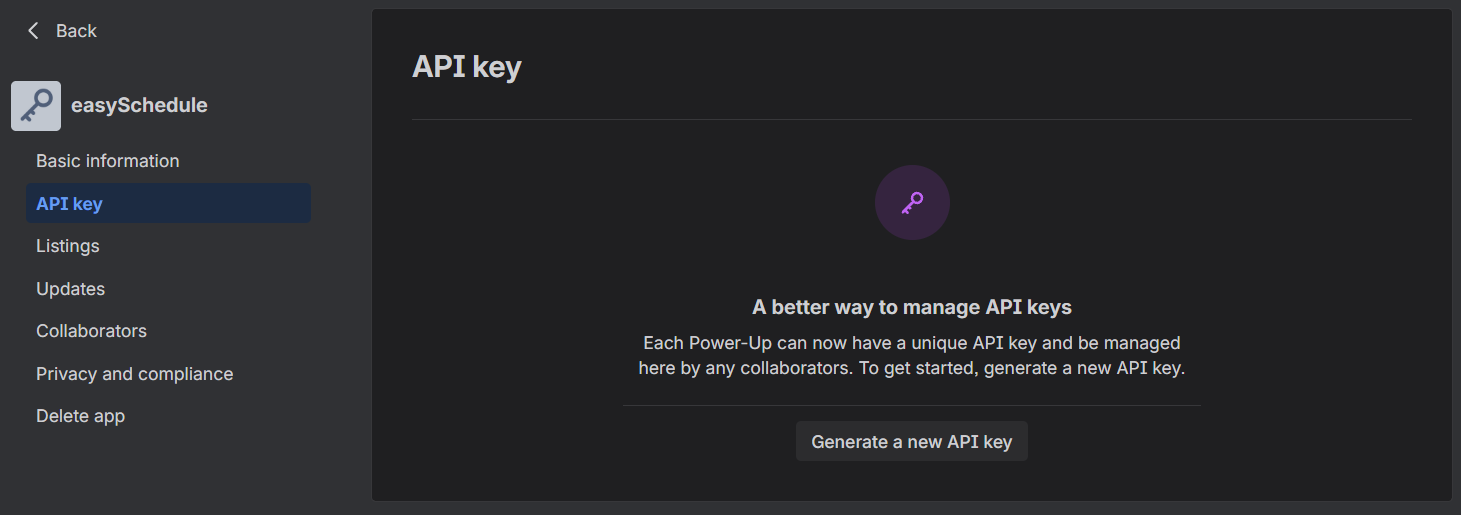Click the easySchedule app name
This screenshot has width=1461, height=515.
[139, 105]
